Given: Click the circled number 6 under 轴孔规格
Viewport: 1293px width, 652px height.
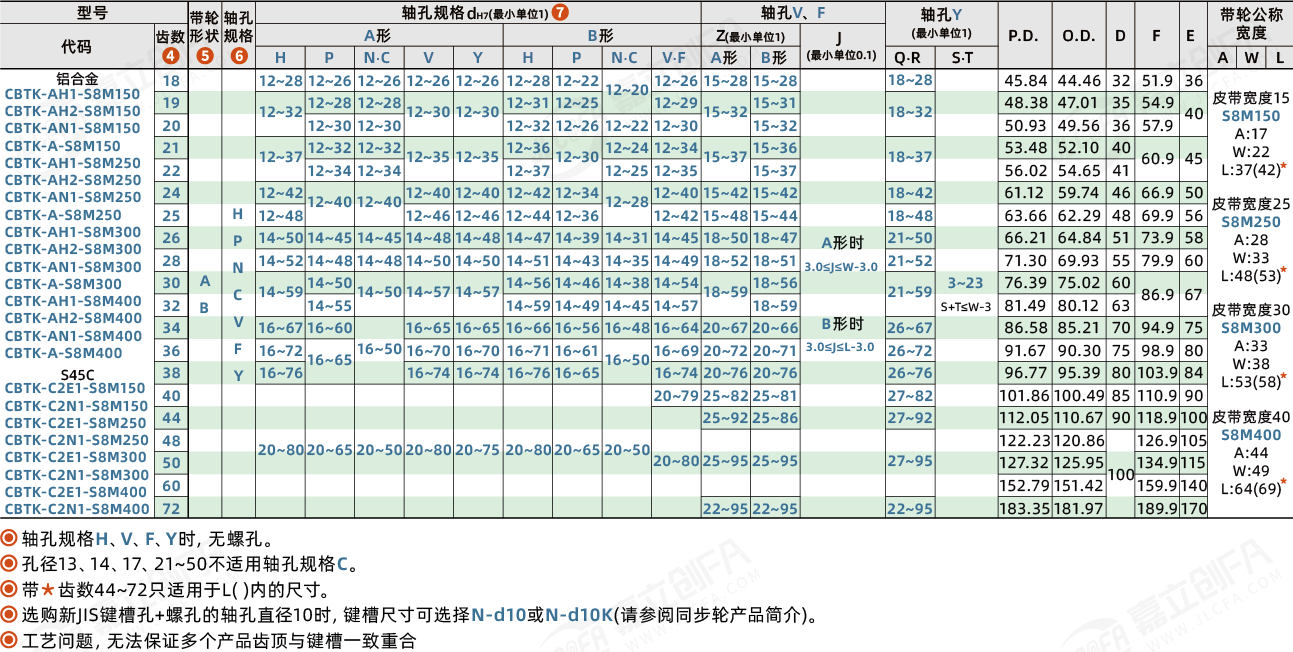Looking at the screenshot, I should pos(238,56).
